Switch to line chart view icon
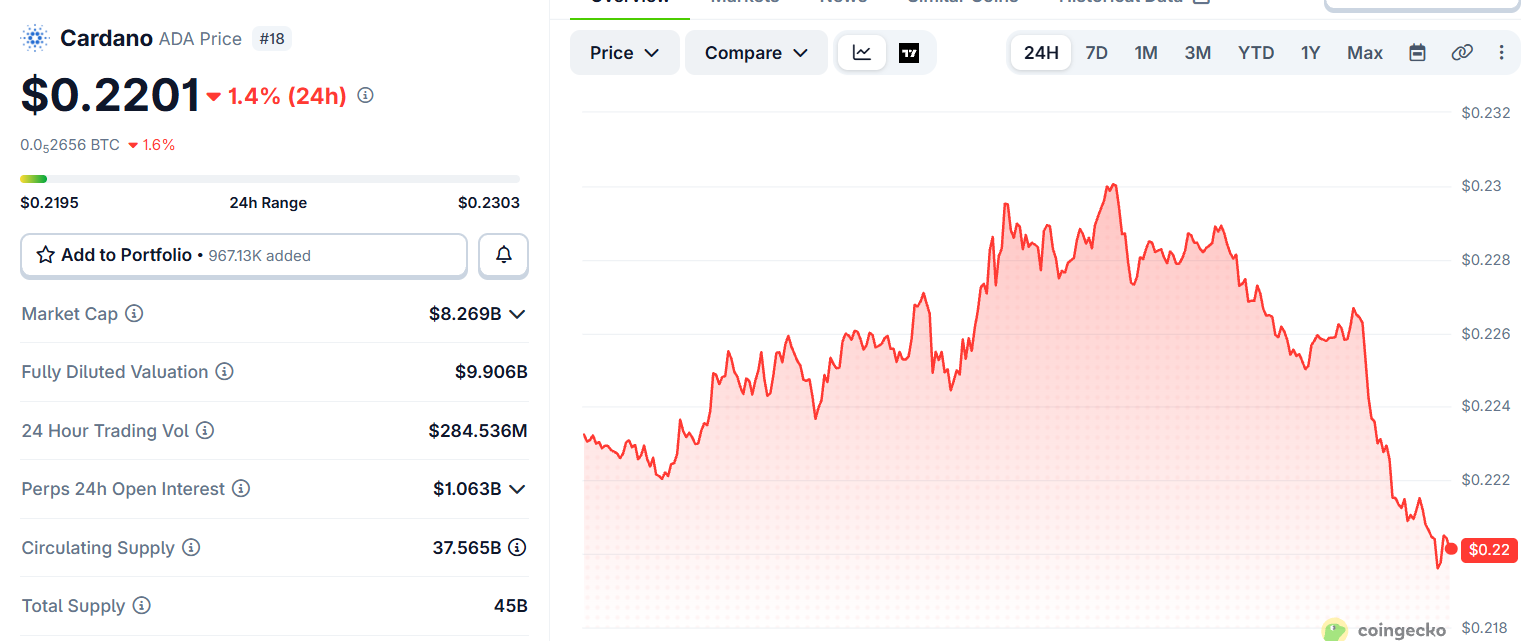This screenshot has width=1532, height=641. tap(862, 53)
